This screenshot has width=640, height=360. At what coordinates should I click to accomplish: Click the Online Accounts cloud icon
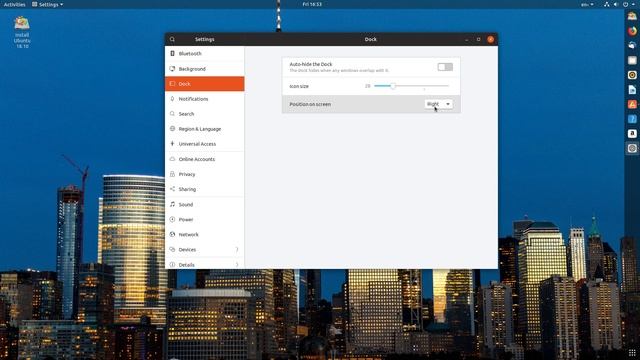coord(172,159)
